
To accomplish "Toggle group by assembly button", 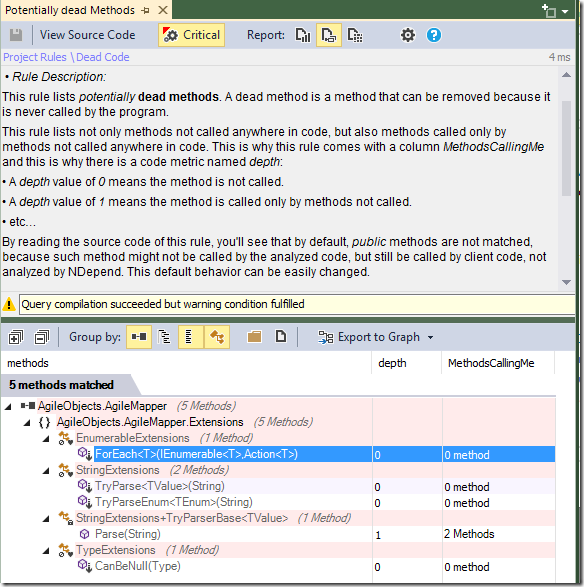I will click(x=139, y=337).
